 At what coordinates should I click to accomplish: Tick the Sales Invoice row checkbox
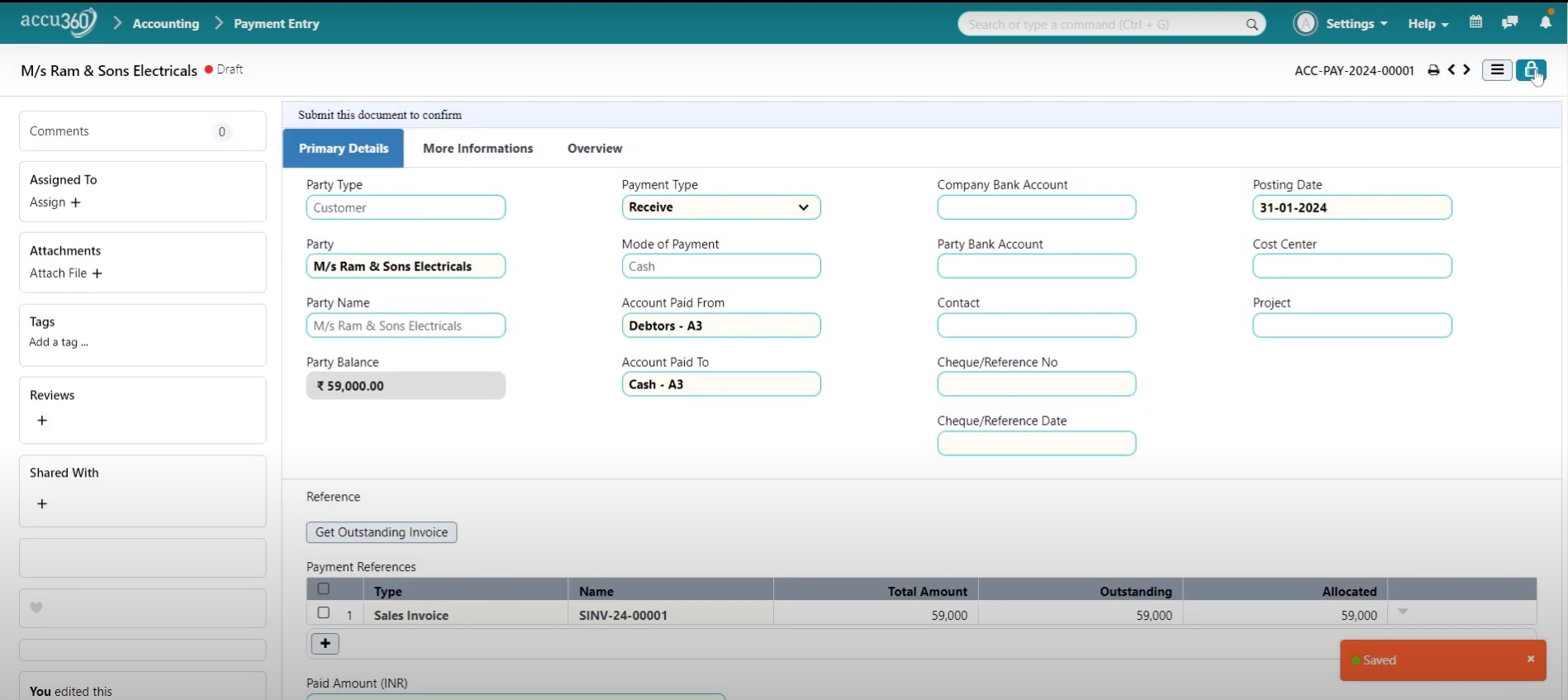[324, 613]
